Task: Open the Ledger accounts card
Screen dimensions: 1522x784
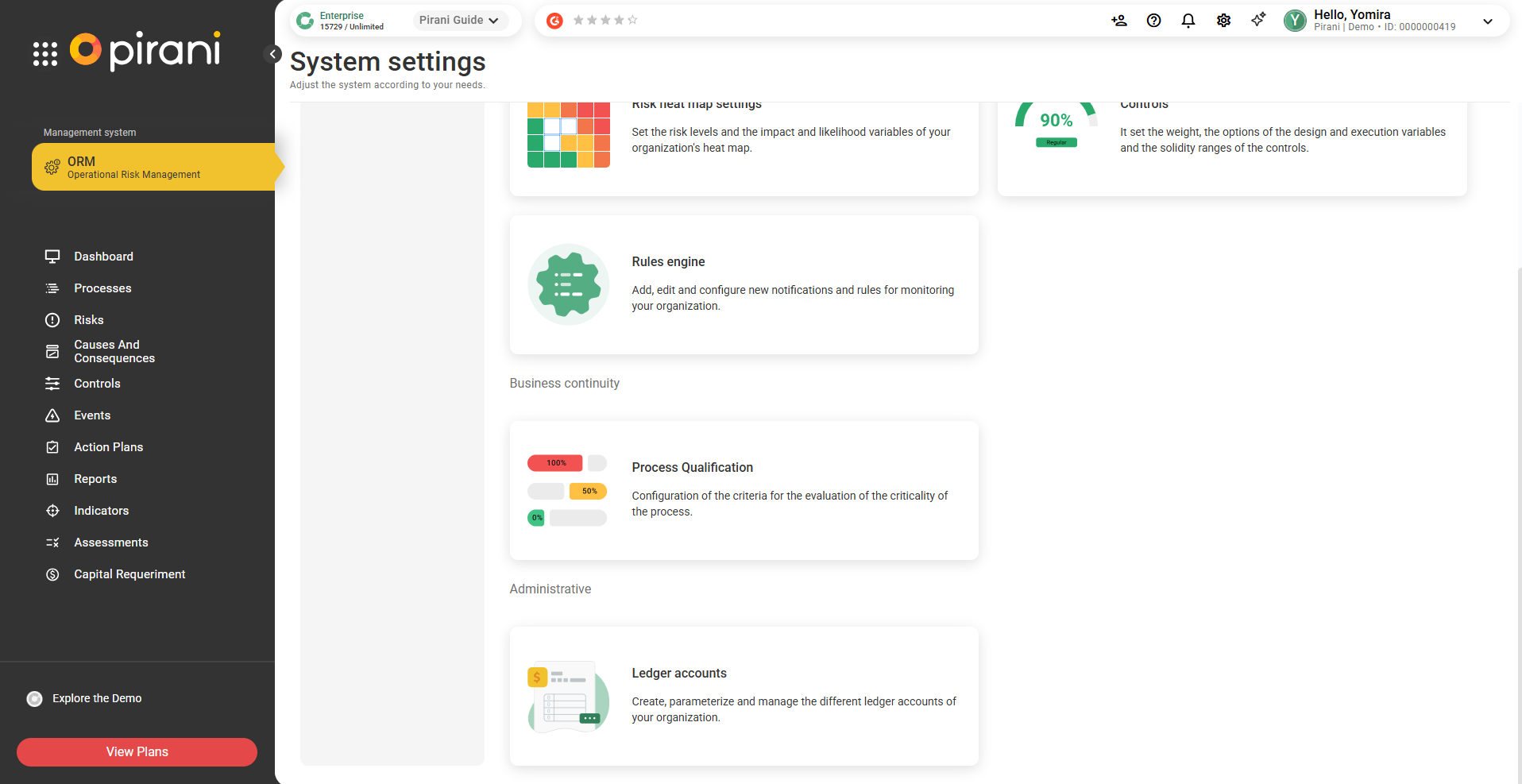Action: point(744,696)
